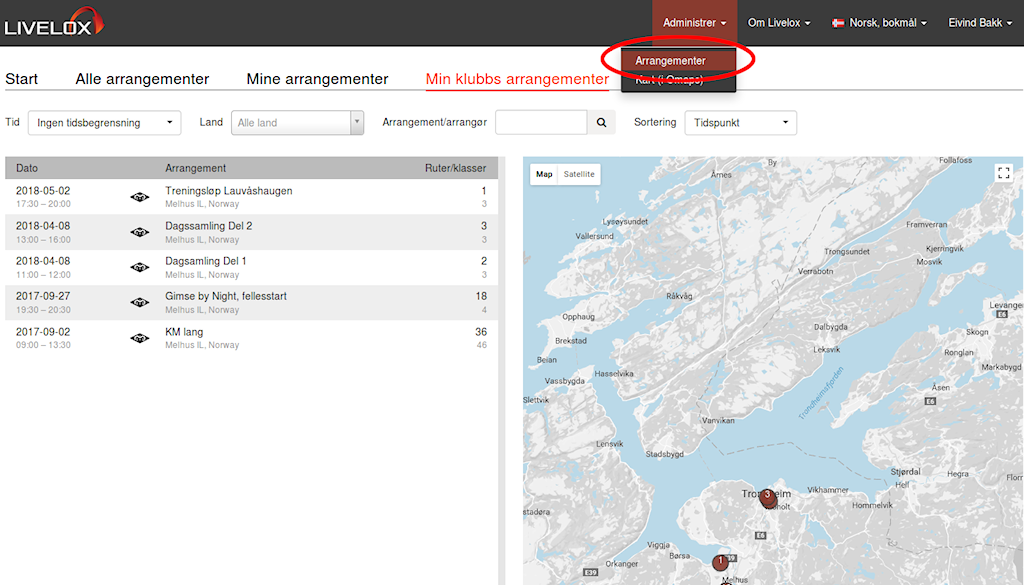
Task: Open the Om Livelox dropdown
Action: 779,23
